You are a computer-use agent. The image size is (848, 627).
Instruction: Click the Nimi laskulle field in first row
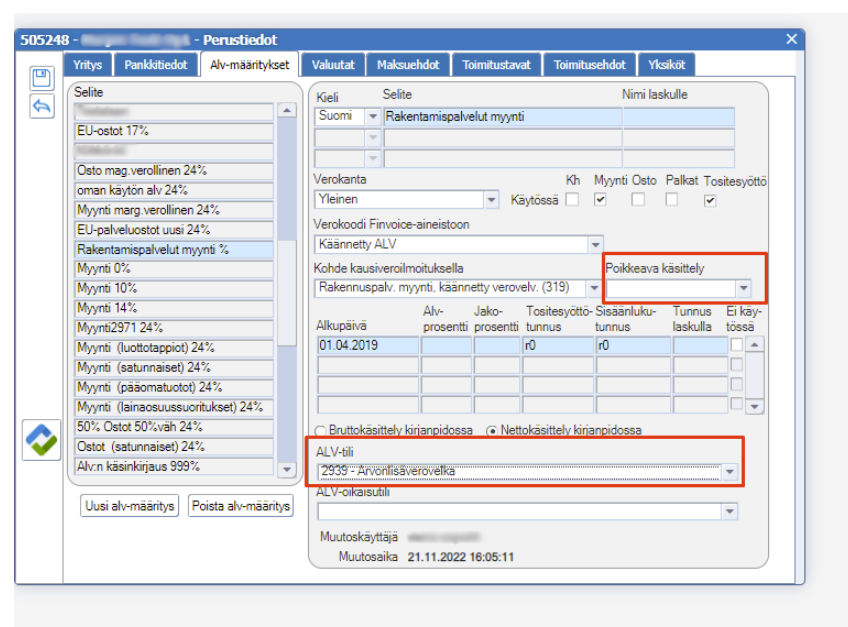[x=679, y=116]
